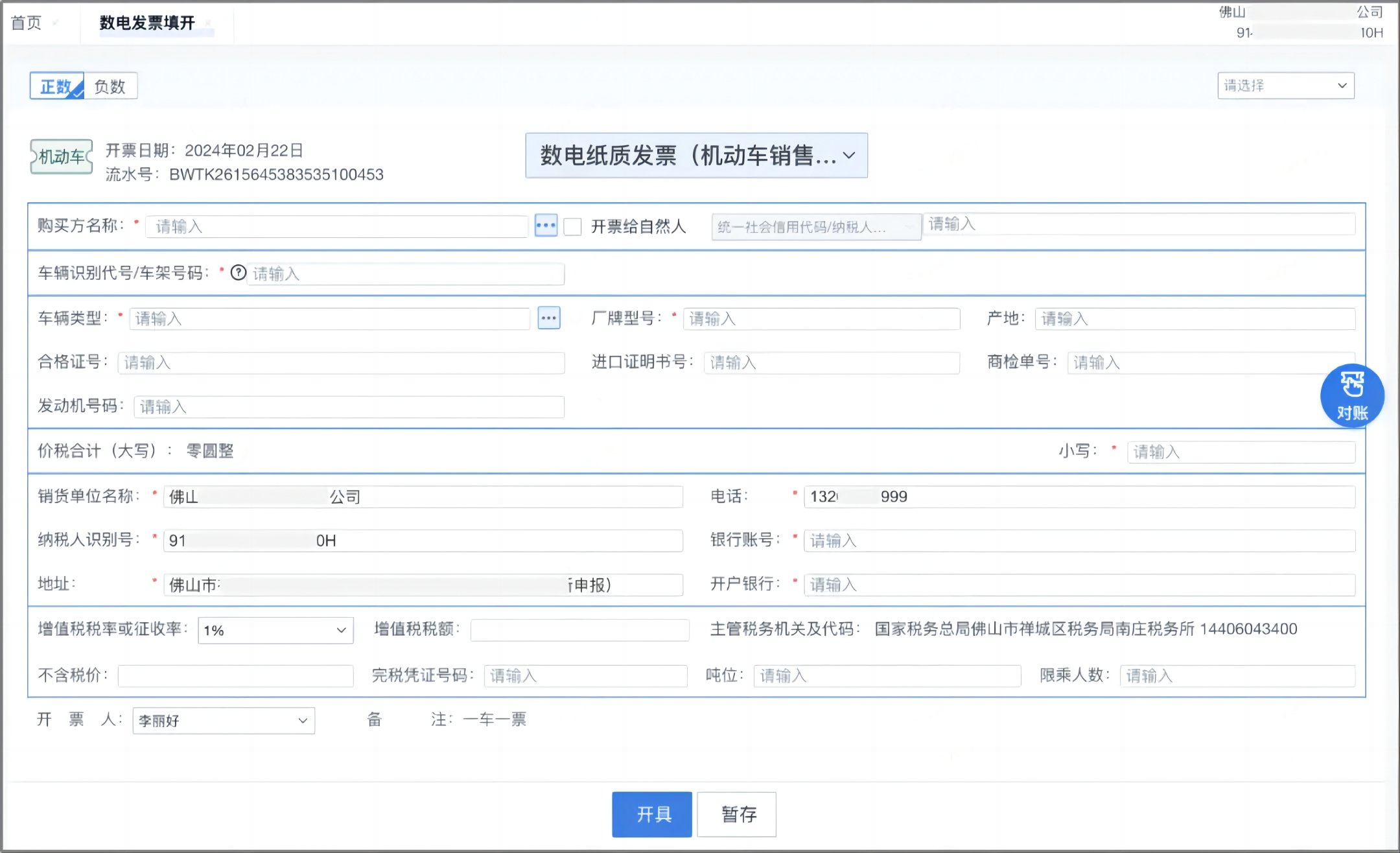1400x853 pixels.
Task: Go to the 首页 tab
Action: click(x=27, y=23)
